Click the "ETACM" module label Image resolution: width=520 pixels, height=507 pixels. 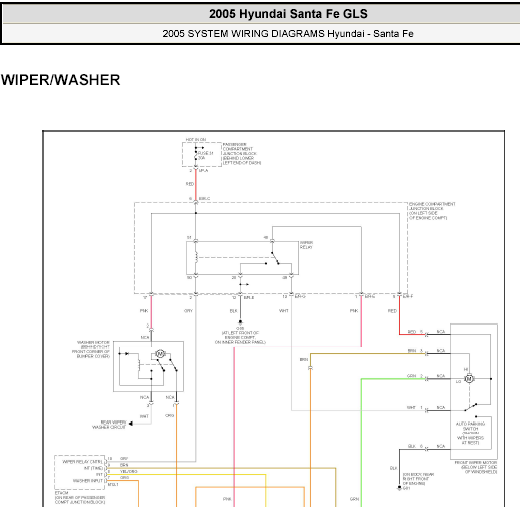61,493
